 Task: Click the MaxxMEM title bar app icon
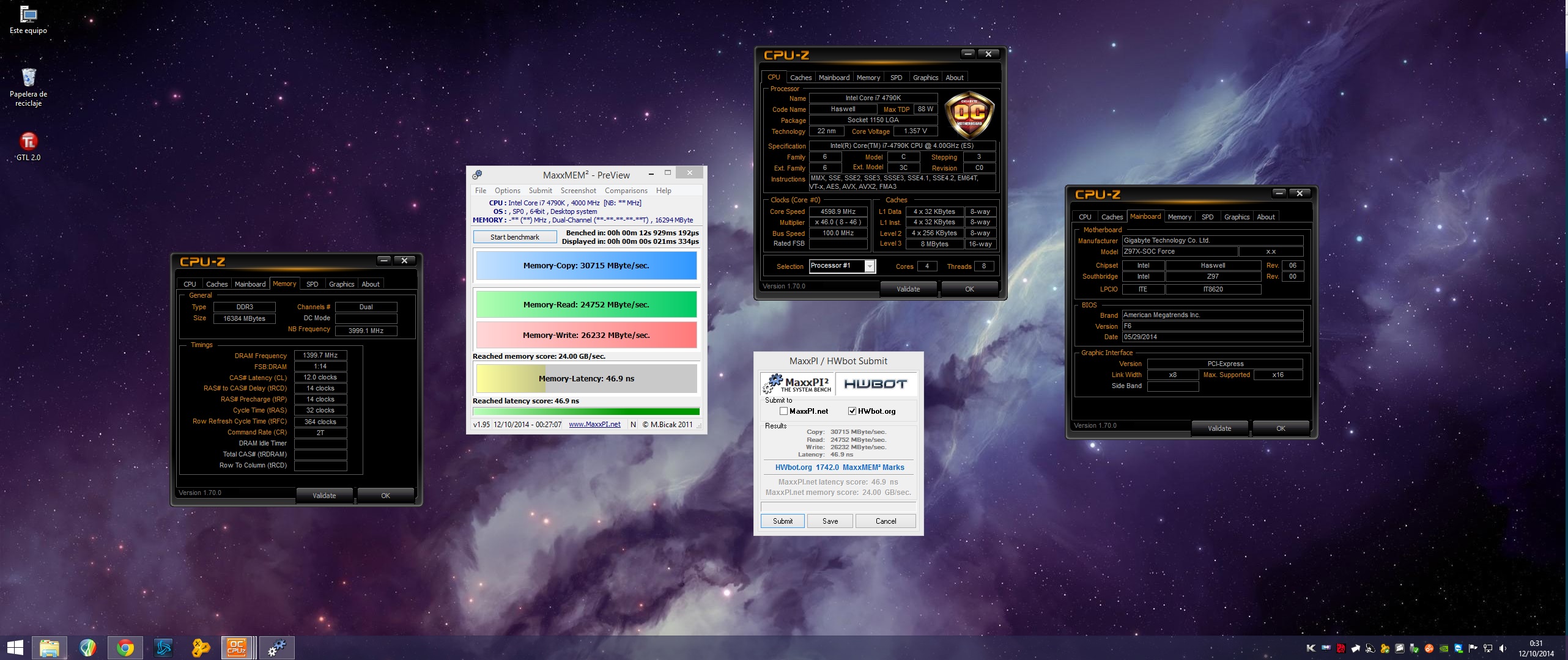[x=477, y=175]
